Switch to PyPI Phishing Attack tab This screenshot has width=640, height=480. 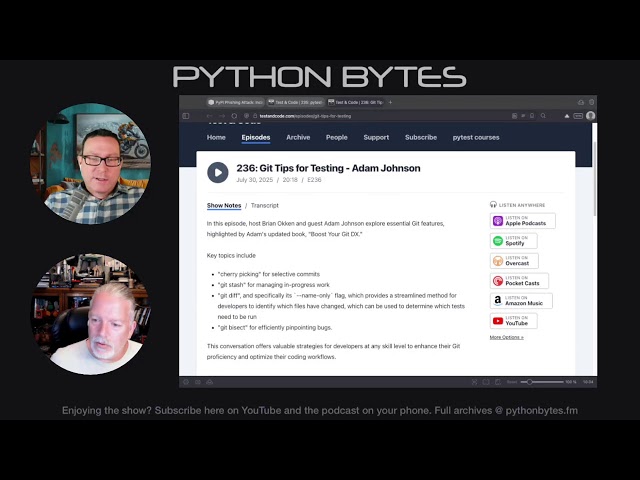(236, 102)
